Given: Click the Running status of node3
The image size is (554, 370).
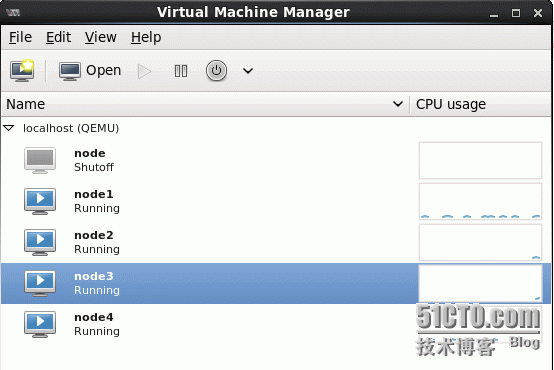Looking at the screenshot, I should pos(97,290).
